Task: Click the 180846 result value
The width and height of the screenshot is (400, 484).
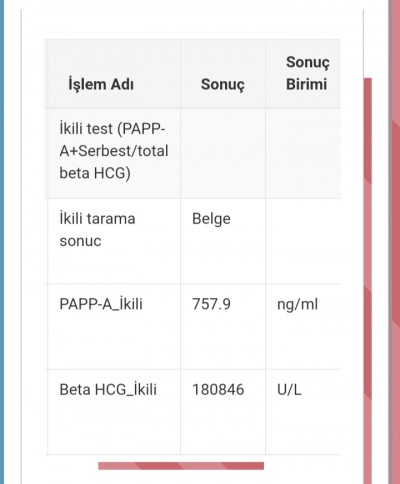Action: coord(218,389)
